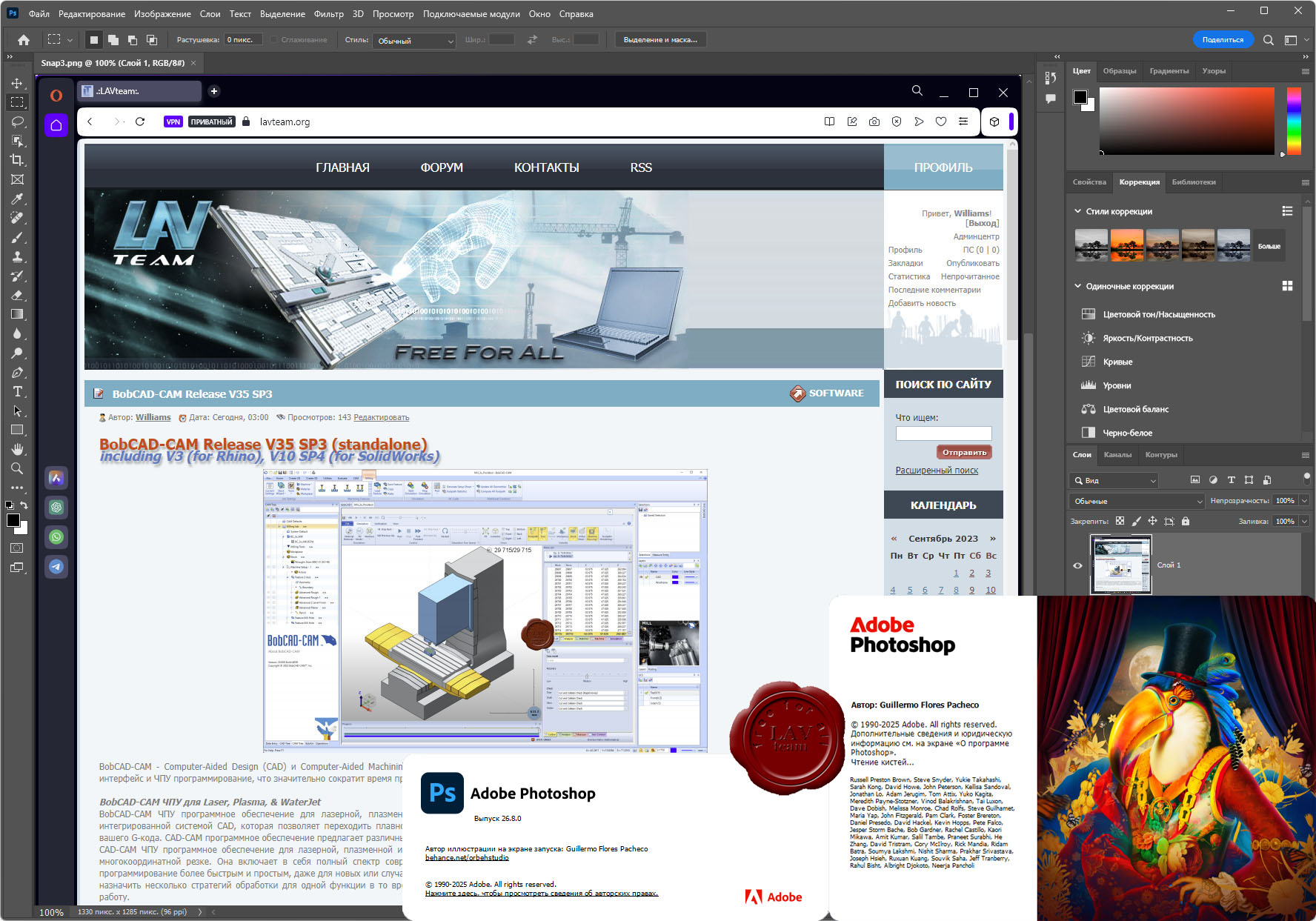Swap width and height arrows icon
The image size is (1316, 921).
click(x=532, y=40)
